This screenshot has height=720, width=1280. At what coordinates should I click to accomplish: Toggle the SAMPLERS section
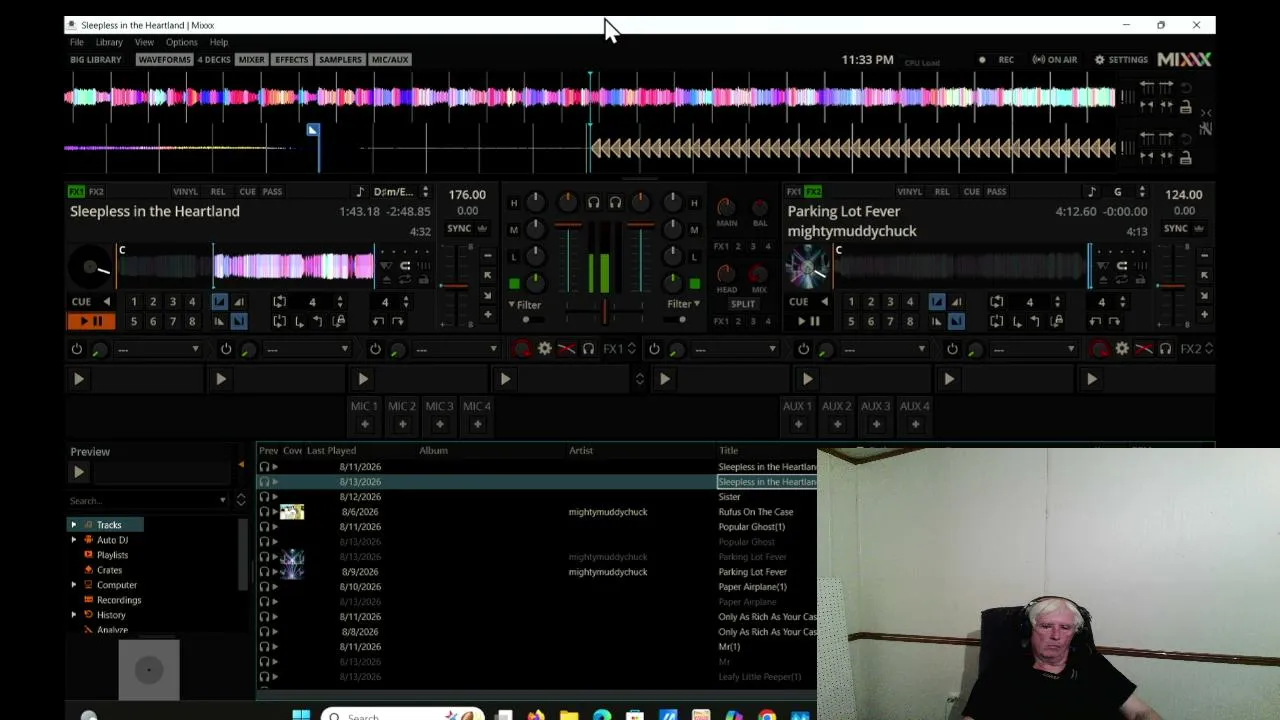coord(340,60)
